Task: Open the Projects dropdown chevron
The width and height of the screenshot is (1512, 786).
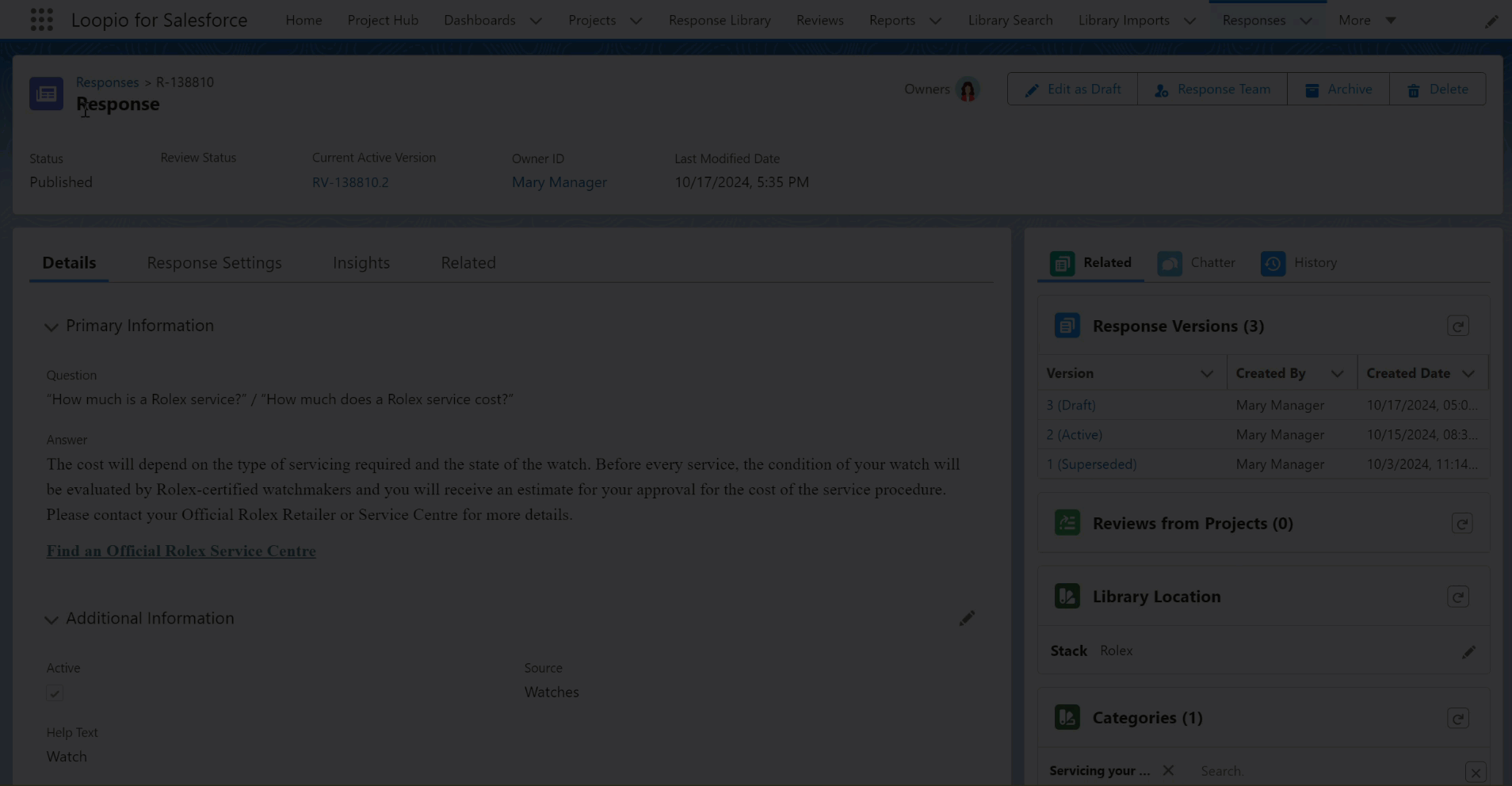Action: [x=636, y=21]
